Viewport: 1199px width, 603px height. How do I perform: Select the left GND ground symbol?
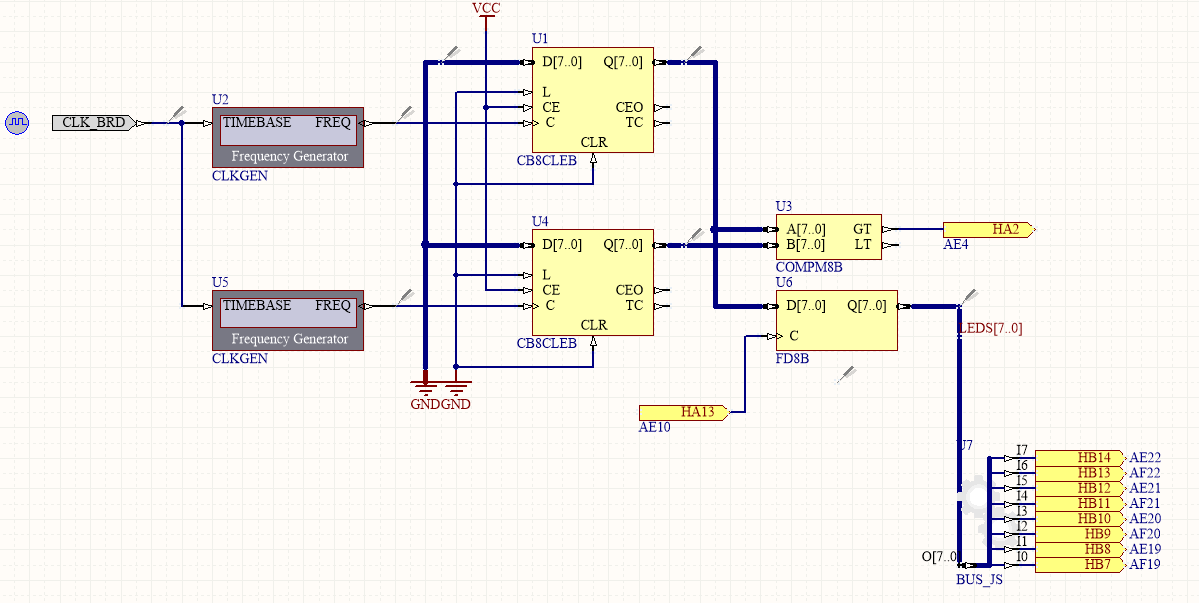[x=425, y=384]
